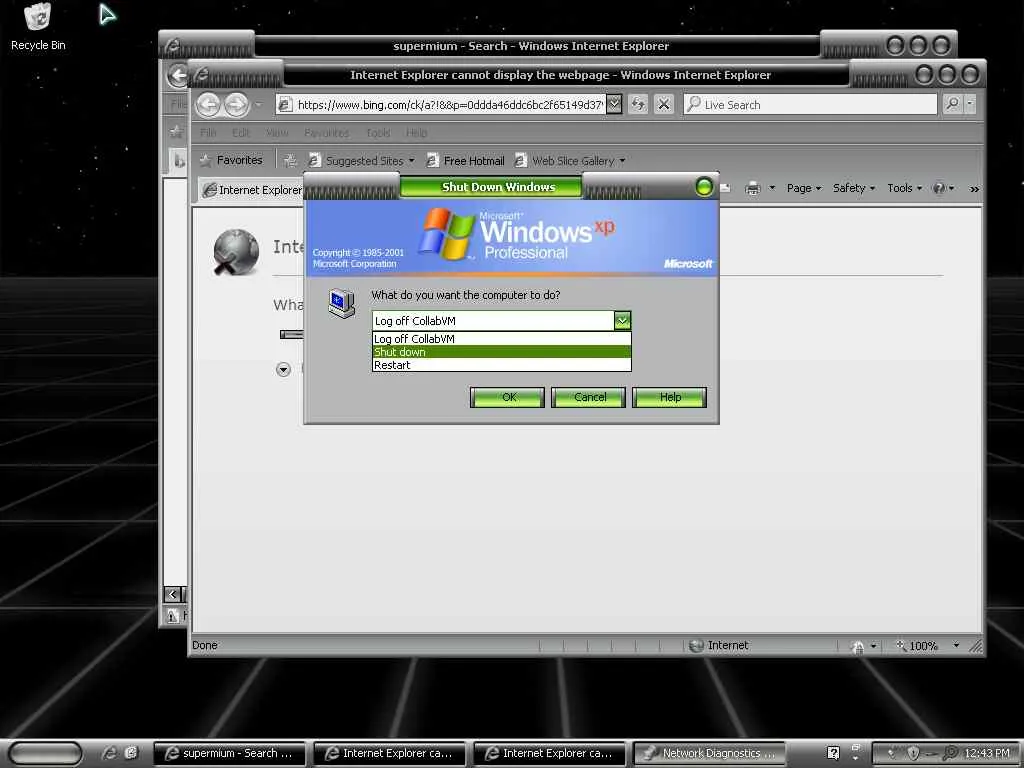Click the computer icon in shutdown dialog
This screenshot has width=1024, height=768.
342,303
